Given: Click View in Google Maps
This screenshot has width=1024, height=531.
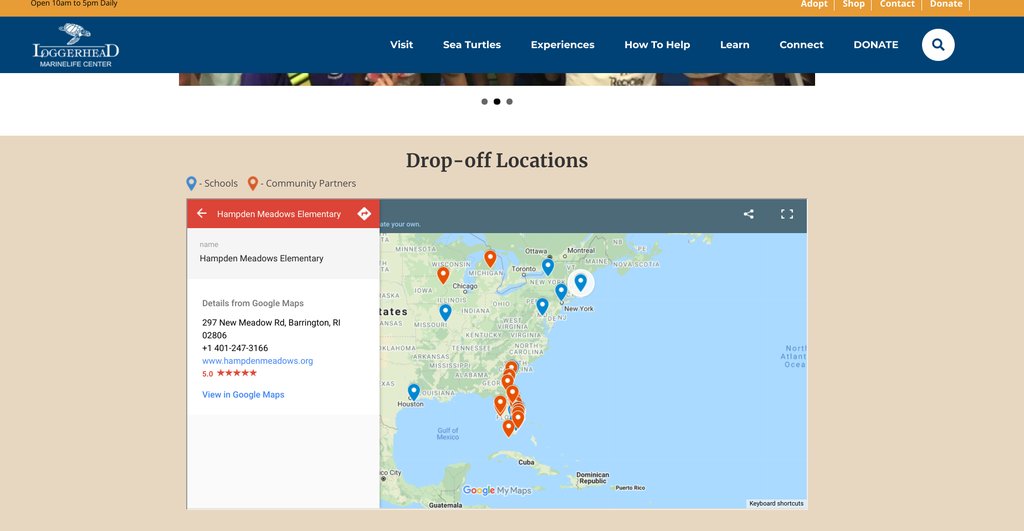Looking at the screenshot, I should [243, 394].
